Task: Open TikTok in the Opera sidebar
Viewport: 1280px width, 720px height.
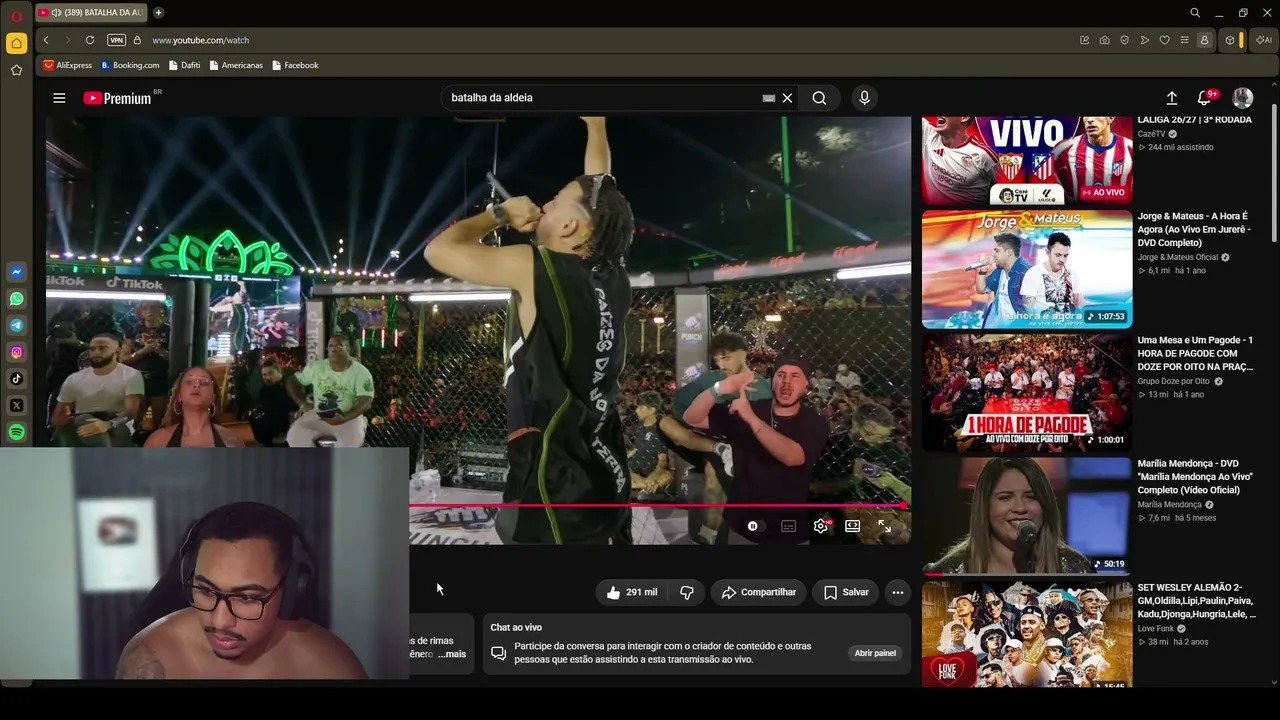Action: click(17, 379)
